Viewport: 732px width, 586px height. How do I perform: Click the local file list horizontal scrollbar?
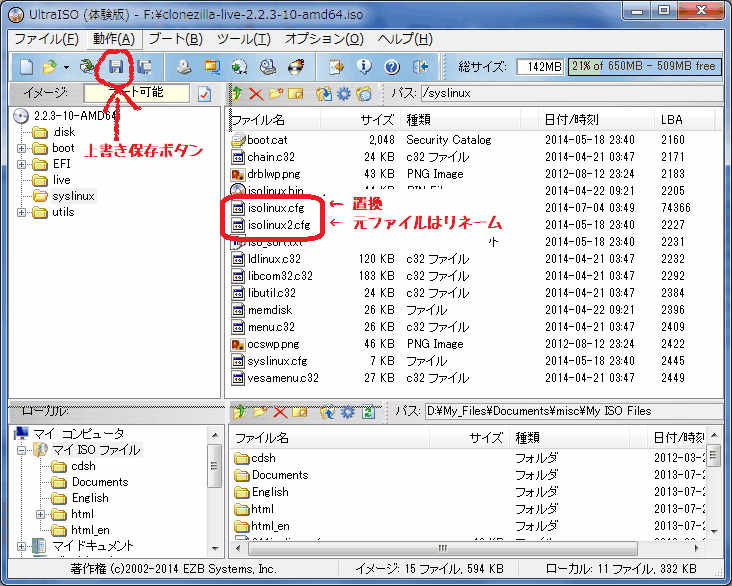click(x=443, y=548)
